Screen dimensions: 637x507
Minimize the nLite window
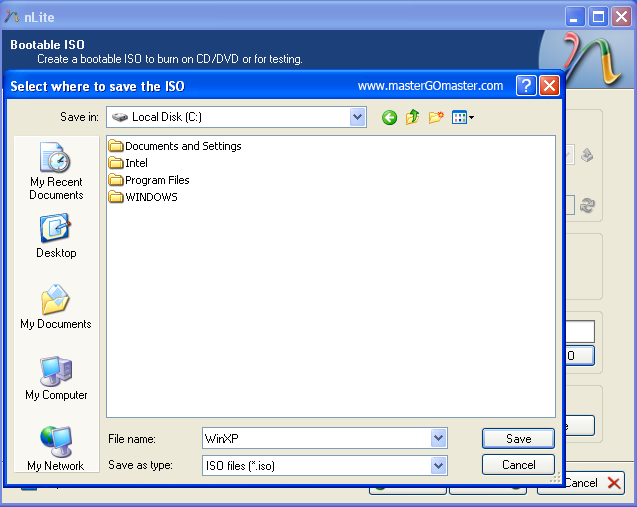coord(574,17)
